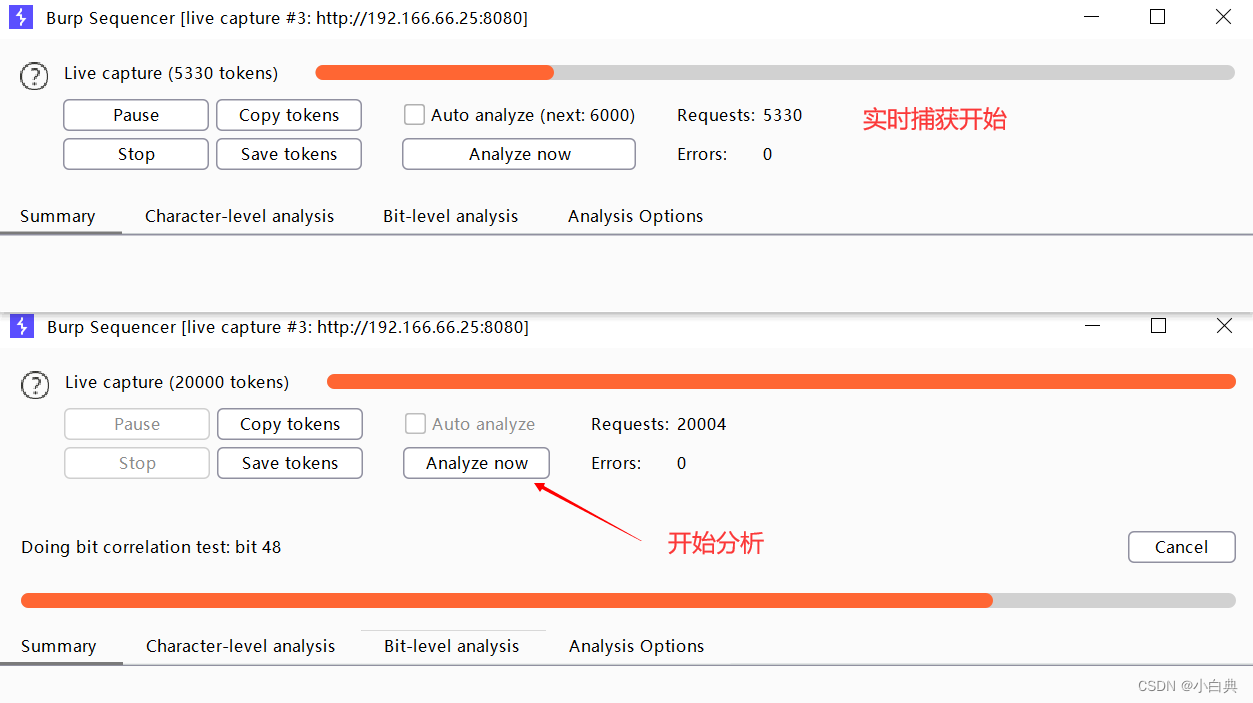Enable Auto analyze (next: 6000) checkbox
1253x703 pixels.
(414, 115)
